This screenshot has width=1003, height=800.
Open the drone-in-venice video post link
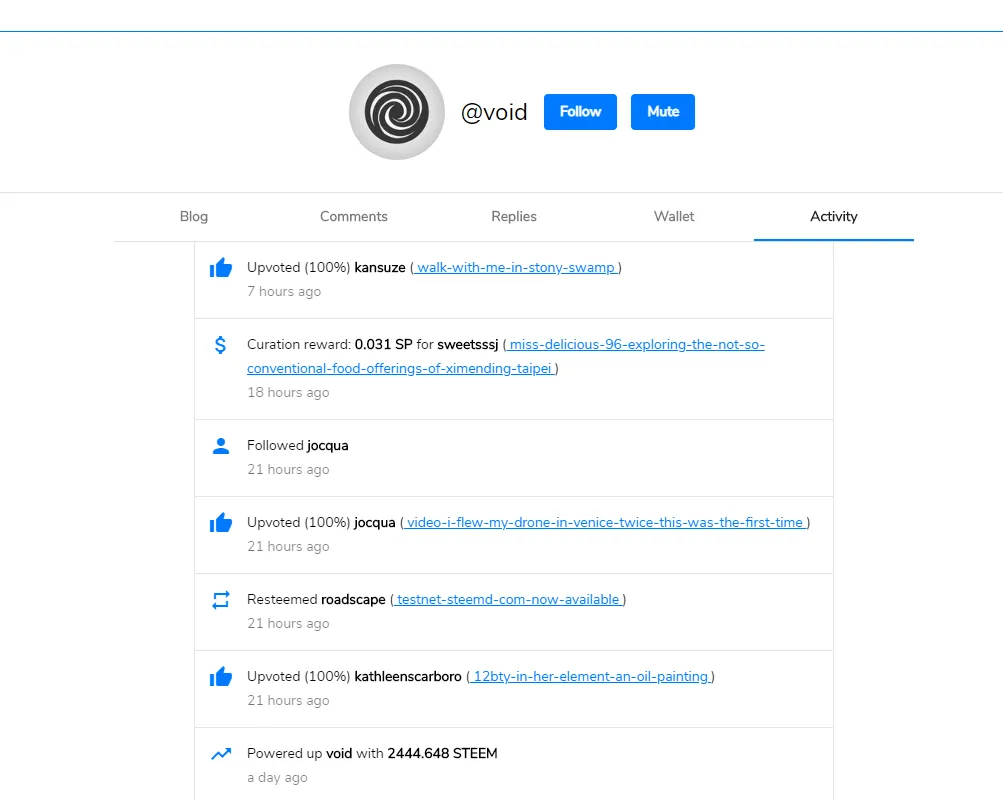click(x=604, y=522)
